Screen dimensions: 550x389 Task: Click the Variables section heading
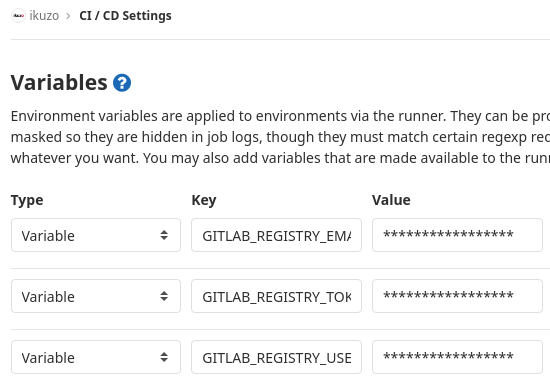point(59,83)
